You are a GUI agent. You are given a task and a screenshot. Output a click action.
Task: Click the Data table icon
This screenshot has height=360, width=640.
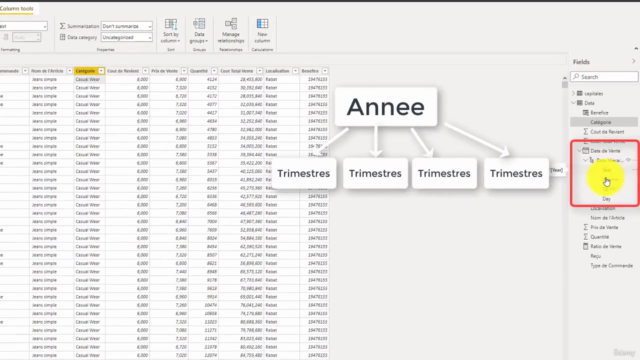click(580, 103)
